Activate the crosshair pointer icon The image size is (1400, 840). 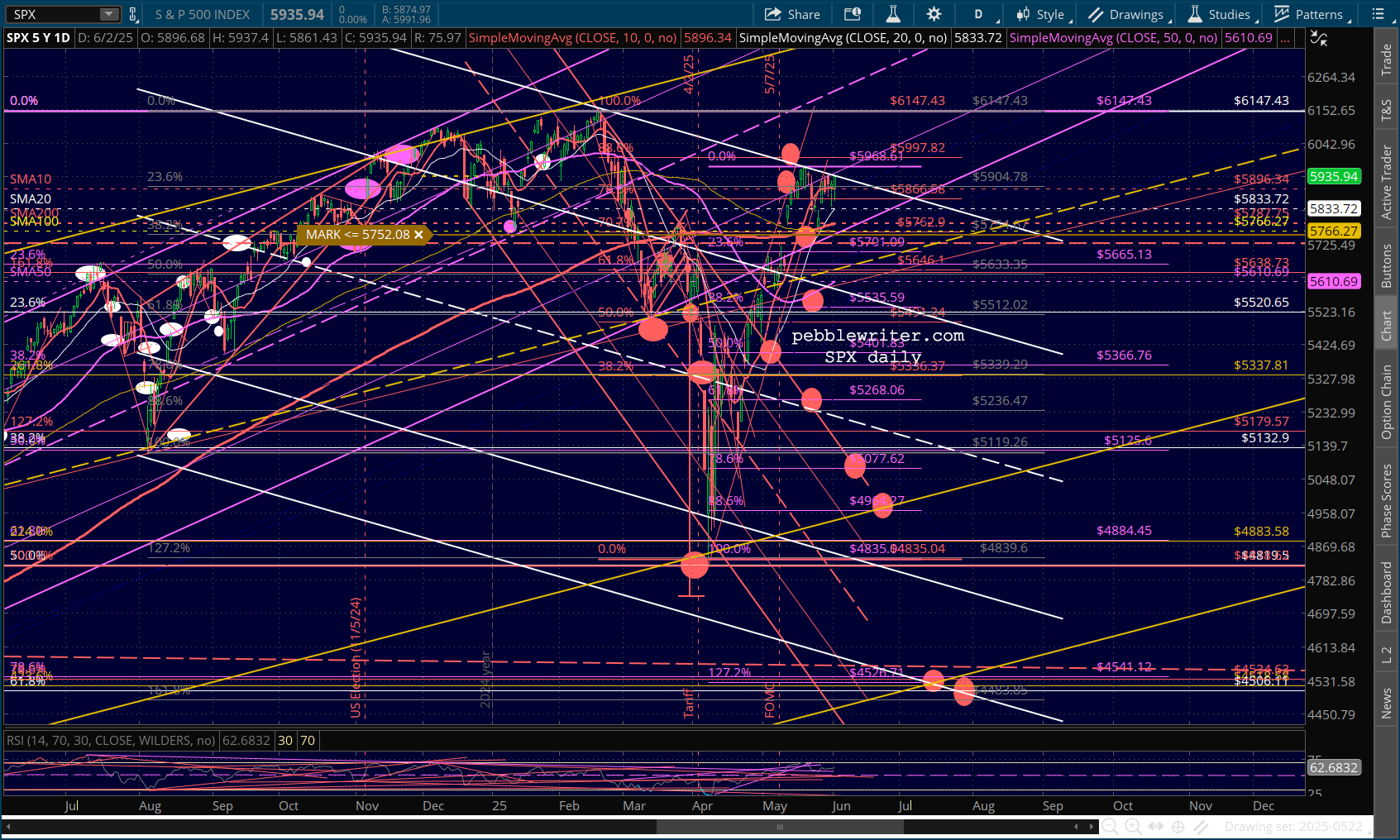point(1178,827)
